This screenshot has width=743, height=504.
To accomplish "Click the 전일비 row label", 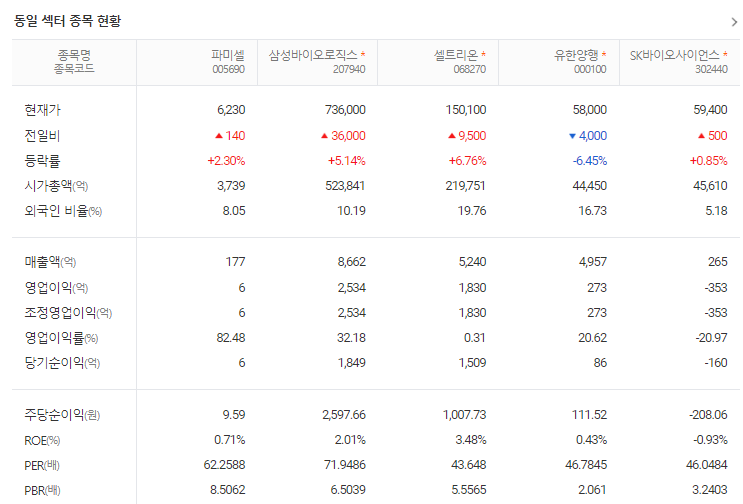I will coord(42,136).
